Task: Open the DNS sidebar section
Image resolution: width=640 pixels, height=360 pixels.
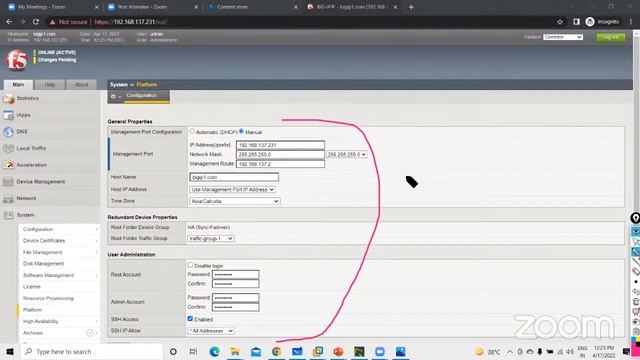Action: [22, 132]
